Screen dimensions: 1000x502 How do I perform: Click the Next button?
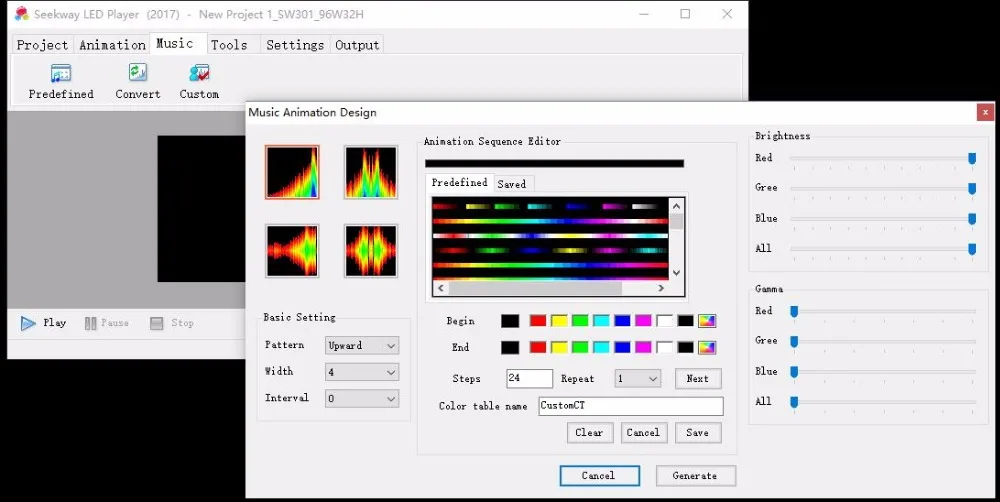[x=698, y=378]
